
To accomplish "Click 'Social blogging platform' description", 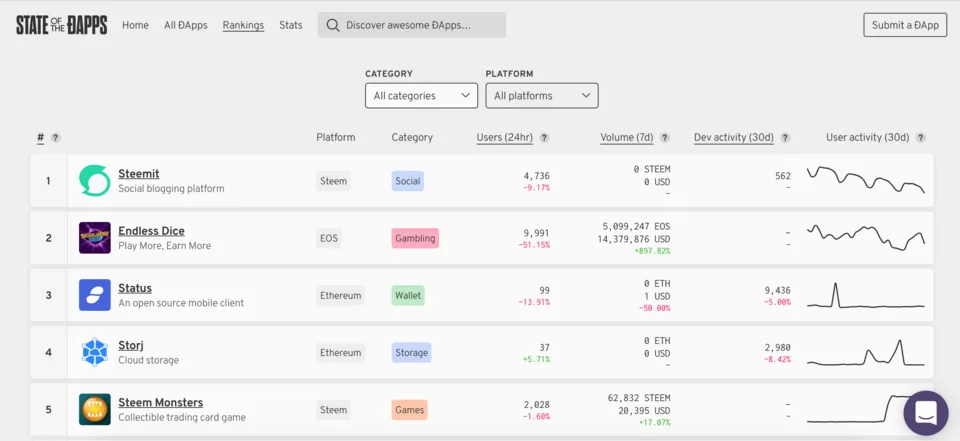I will coord(171,189).
